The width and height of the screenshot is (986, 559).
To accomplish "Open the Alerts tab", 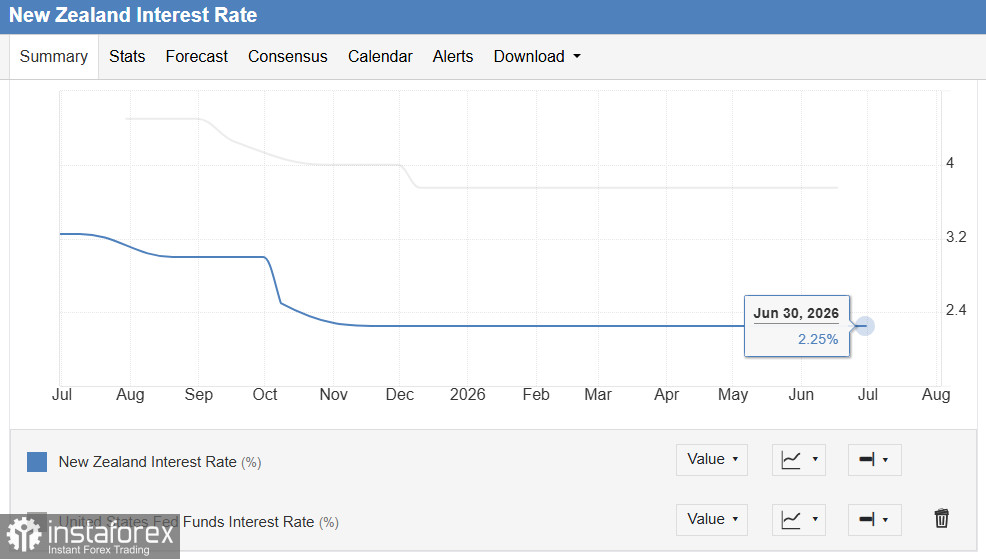I will pyautogui.click(x=453, y=57).
